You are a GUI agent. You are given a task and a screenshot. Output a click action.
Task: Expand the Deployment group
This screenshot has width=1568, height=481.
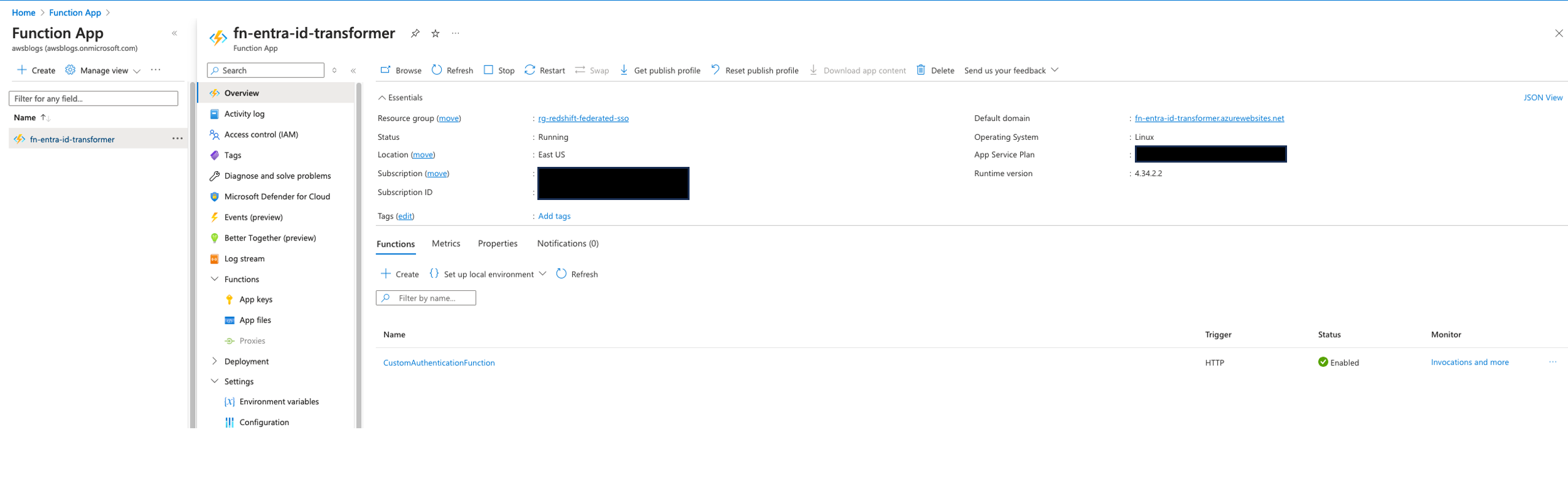(214, 361)
